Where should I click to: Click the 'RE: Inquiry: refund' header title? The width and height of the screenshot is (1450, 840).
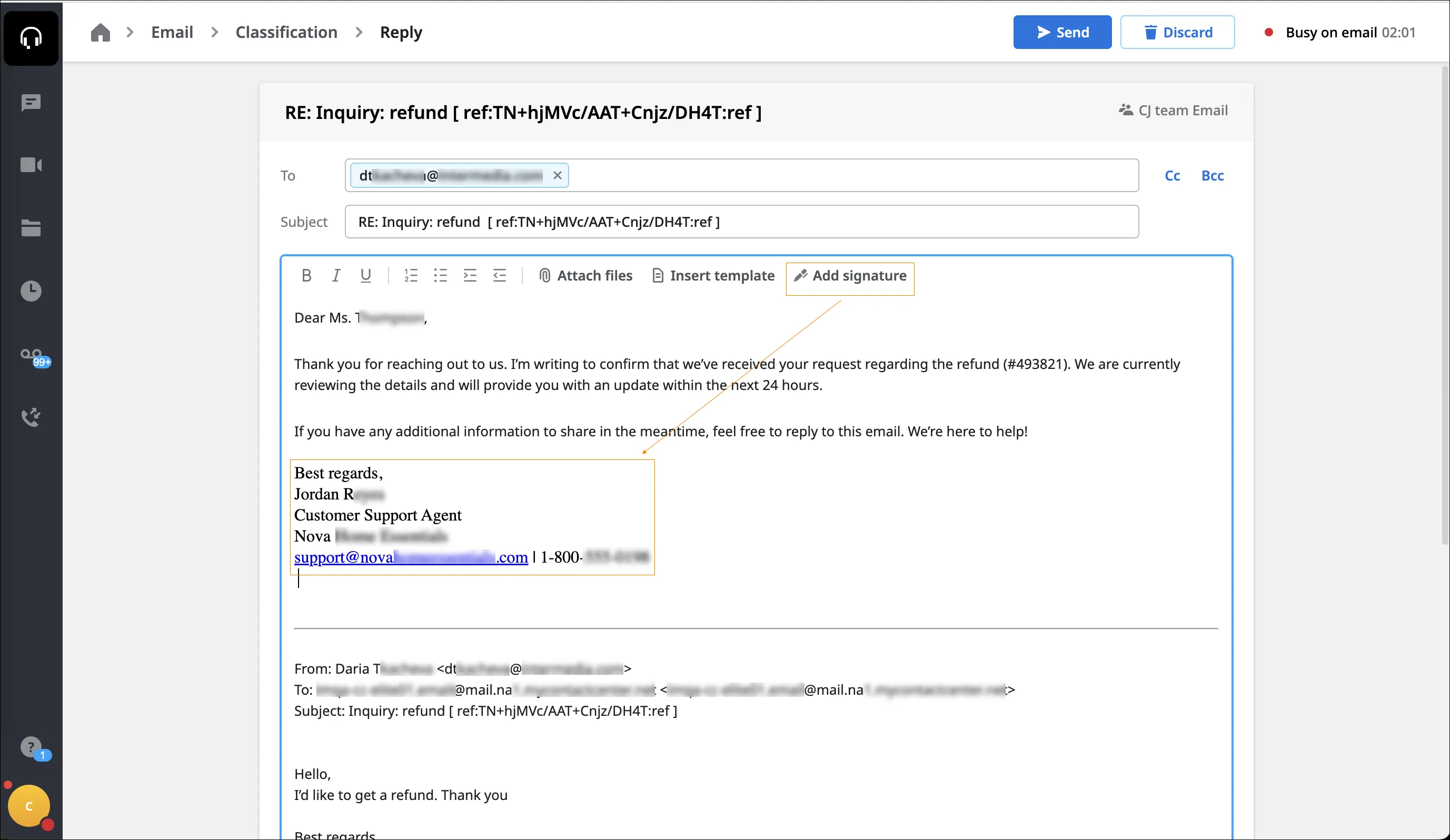click(x=523, y=112)
